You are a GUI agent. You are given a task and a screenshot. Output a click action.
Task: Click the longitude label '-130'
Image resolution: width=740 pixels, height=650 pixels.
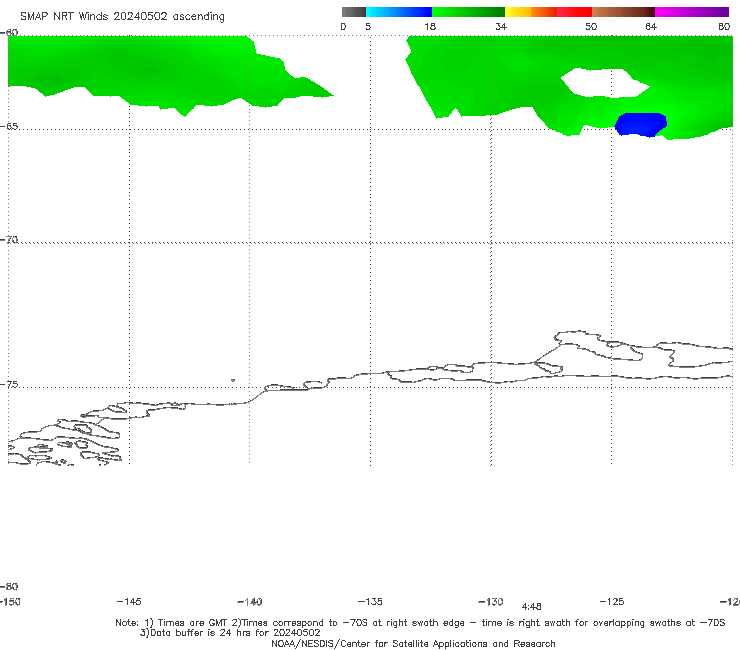491,602
